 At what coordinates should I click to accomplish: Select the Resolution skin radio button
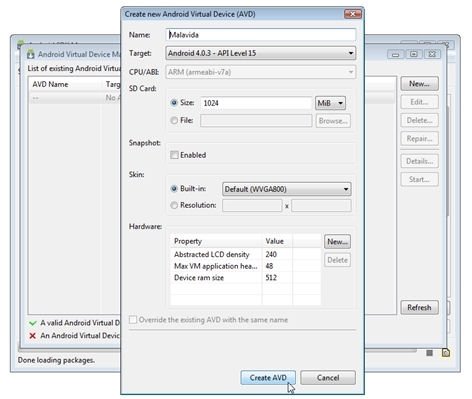pos(174,205)
